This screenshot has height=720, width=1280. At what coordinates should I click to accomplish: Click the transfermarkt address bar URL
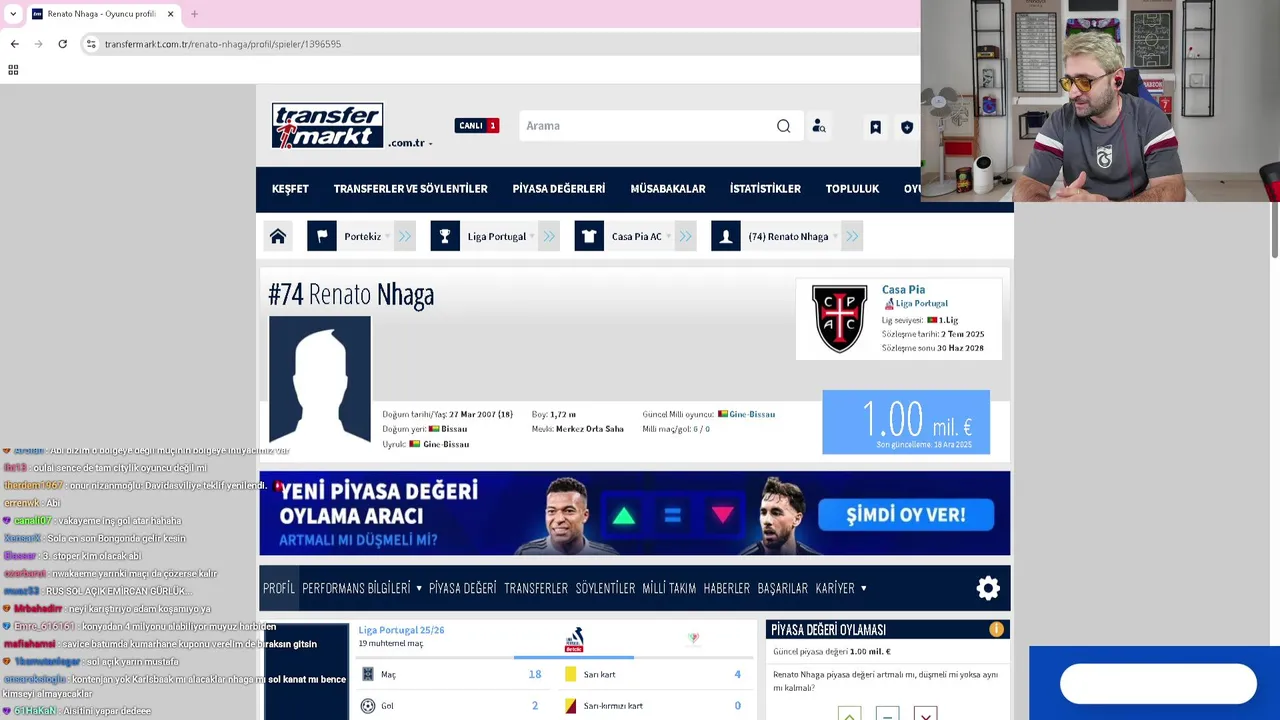coord(223,44)
